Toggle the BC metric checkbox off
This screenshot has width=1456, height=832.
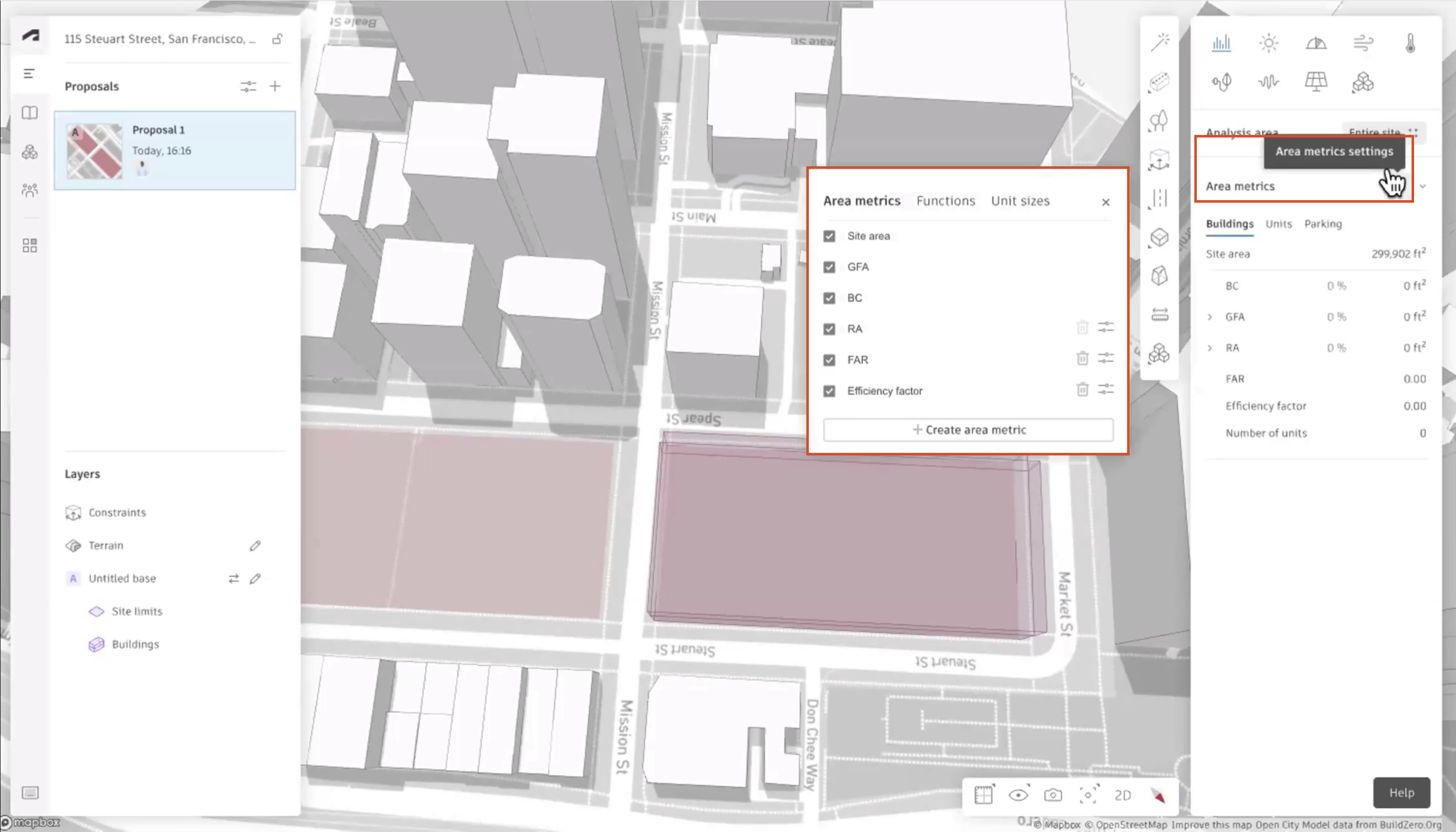pyautogui.click(x=829, y=297)
